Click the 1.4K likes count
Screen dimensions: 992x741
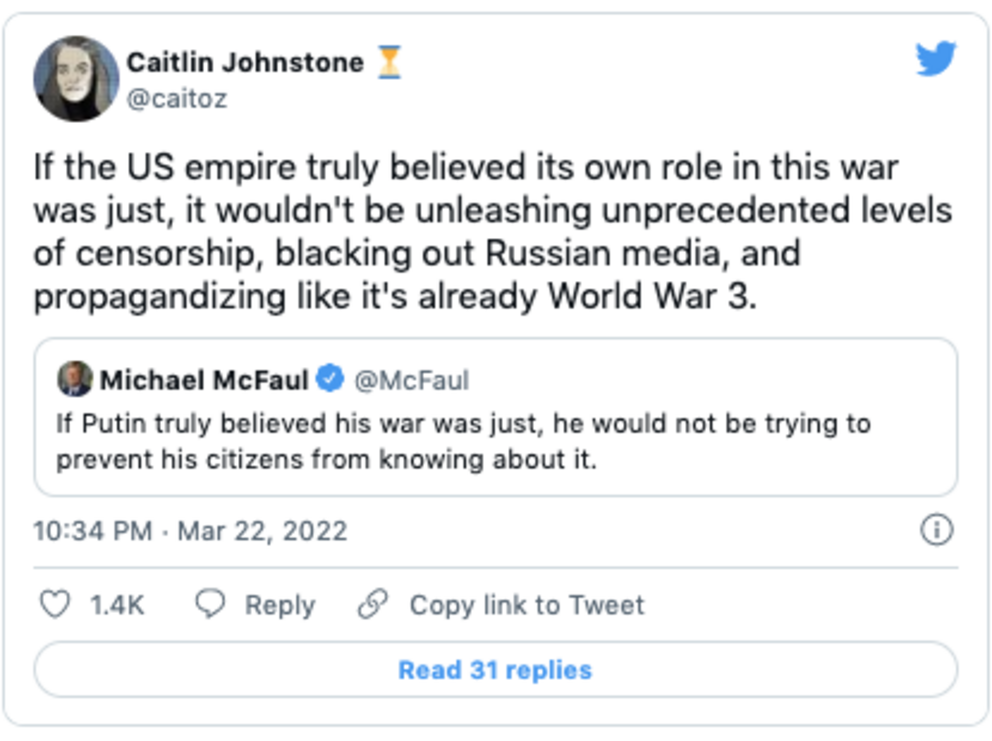(x=117, y=605)
